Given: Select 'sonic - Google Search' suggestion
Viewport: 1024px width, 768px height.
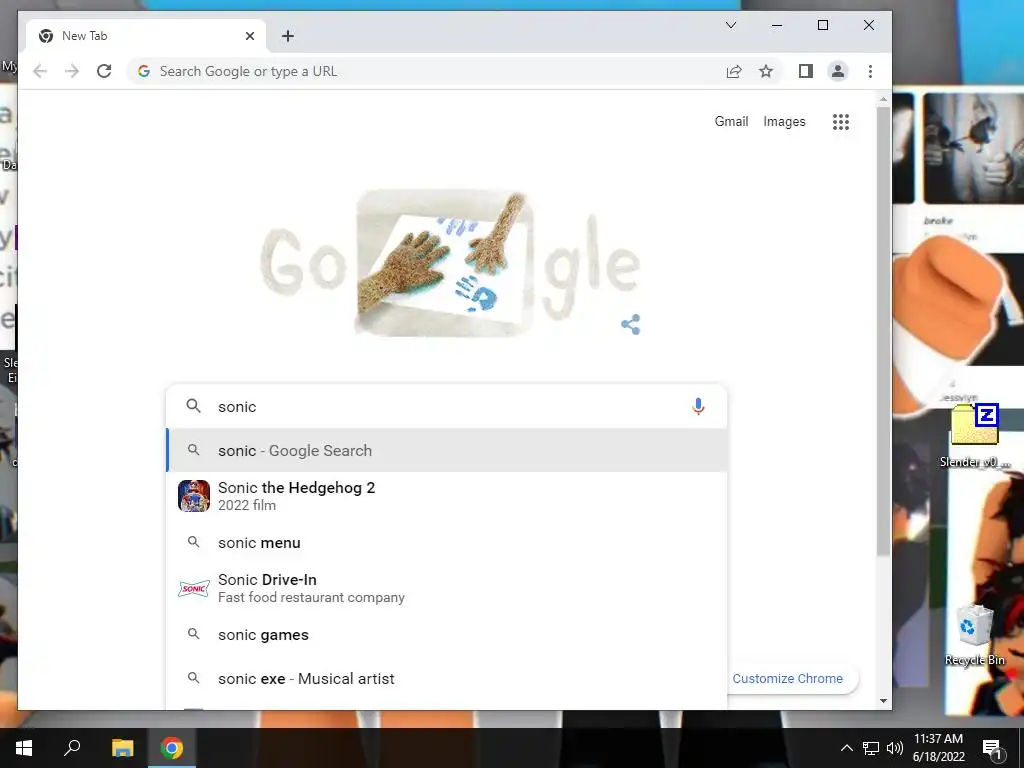Looking at the screenshot, I should (447, 451).
